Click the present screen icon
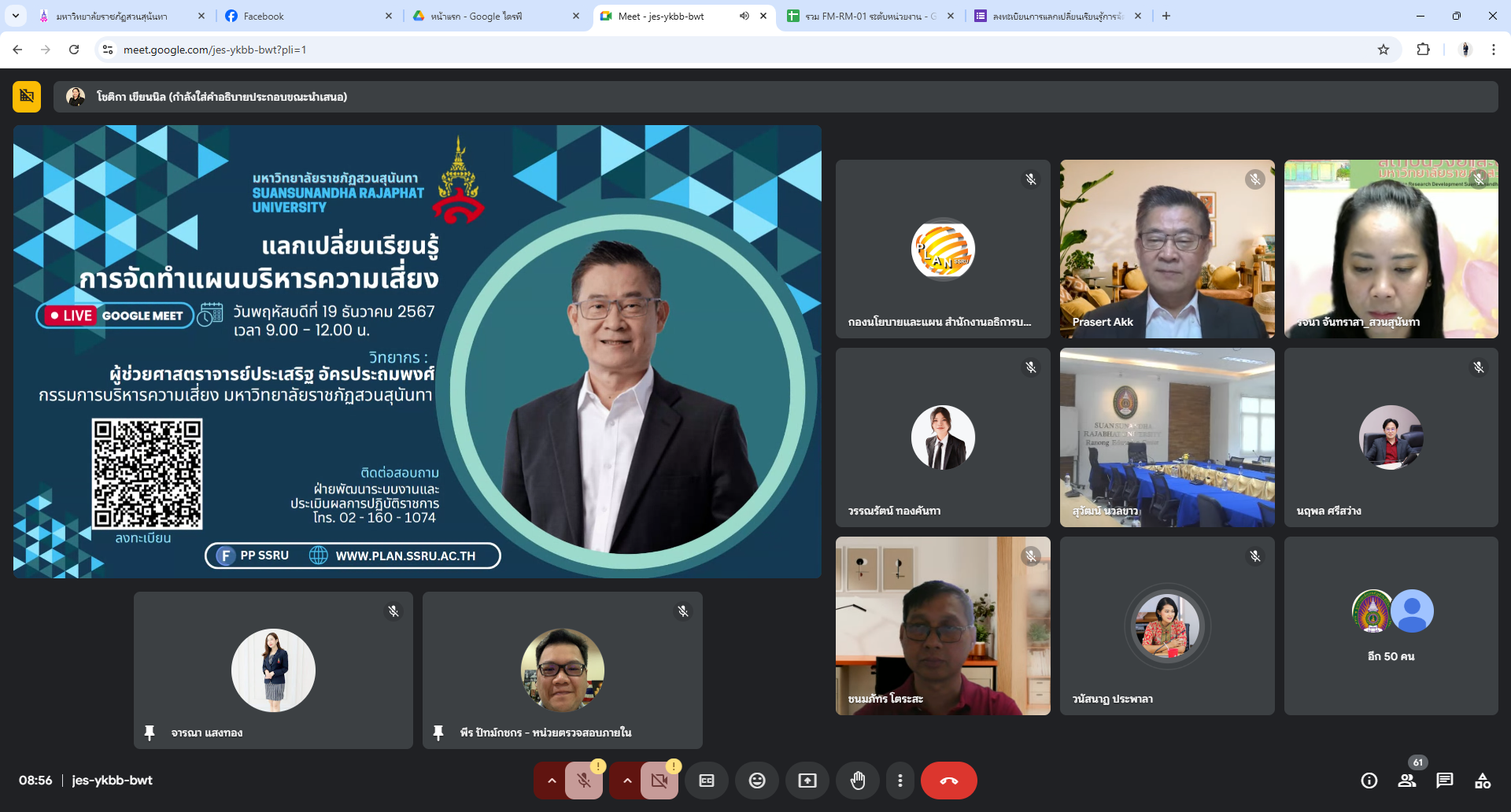Image resolution: width=1511 pixels, height=812 pixels. [807, 781]
